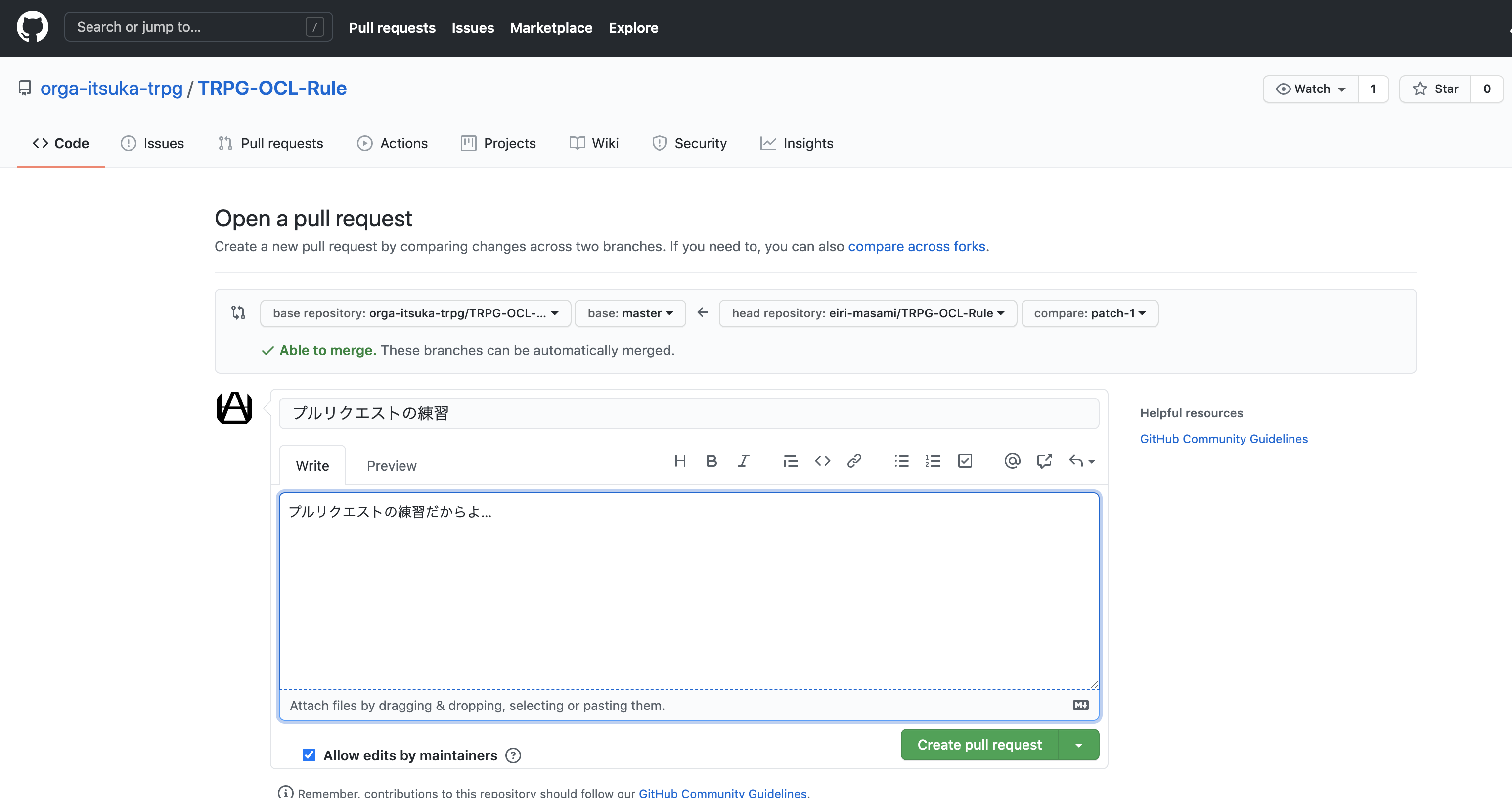Insert a bulleted list
Viewport: 1512px width, 798px height.
[901, 461]
